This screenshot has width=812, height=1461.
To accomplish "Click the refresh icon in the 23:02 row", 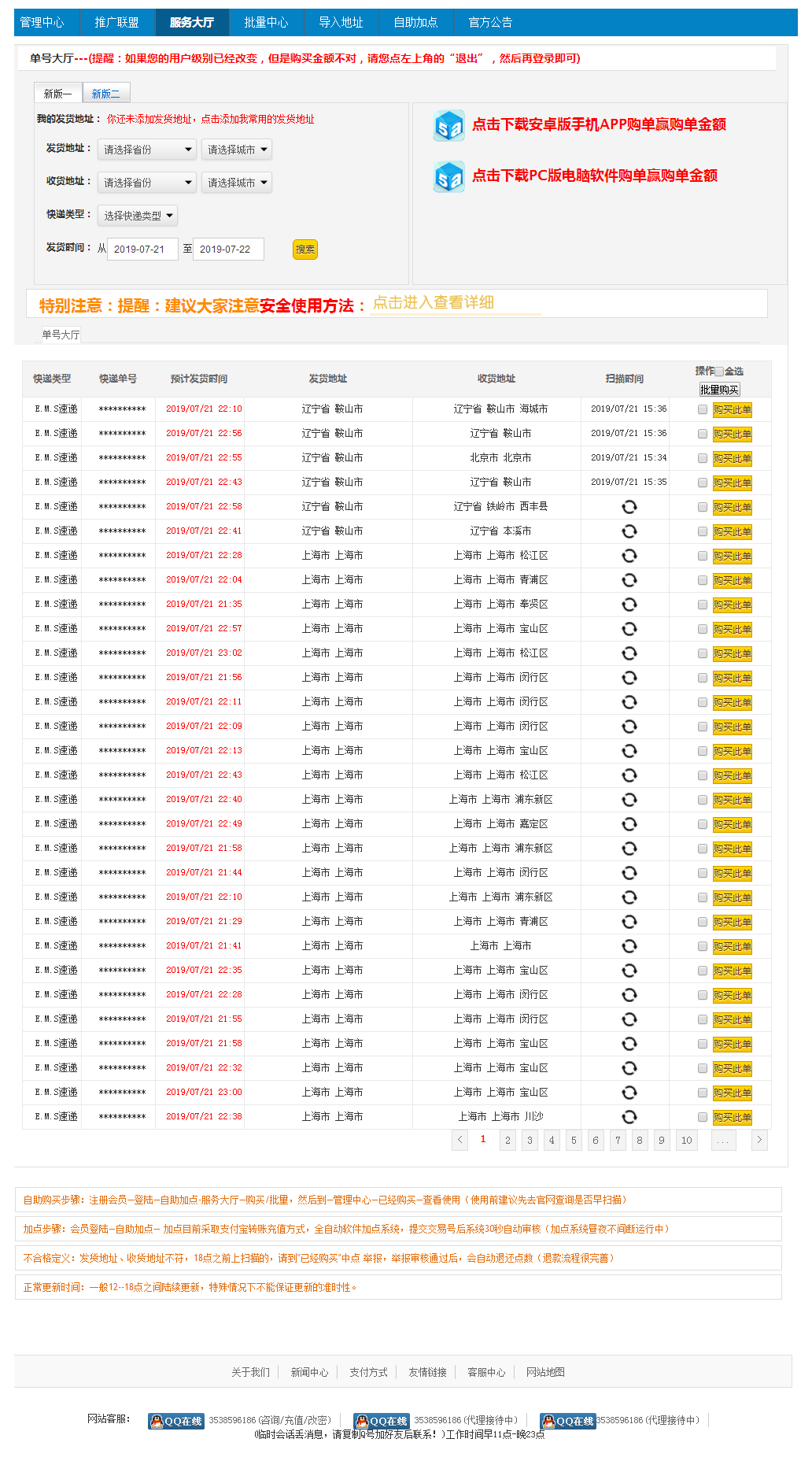I will coord(629,653).
